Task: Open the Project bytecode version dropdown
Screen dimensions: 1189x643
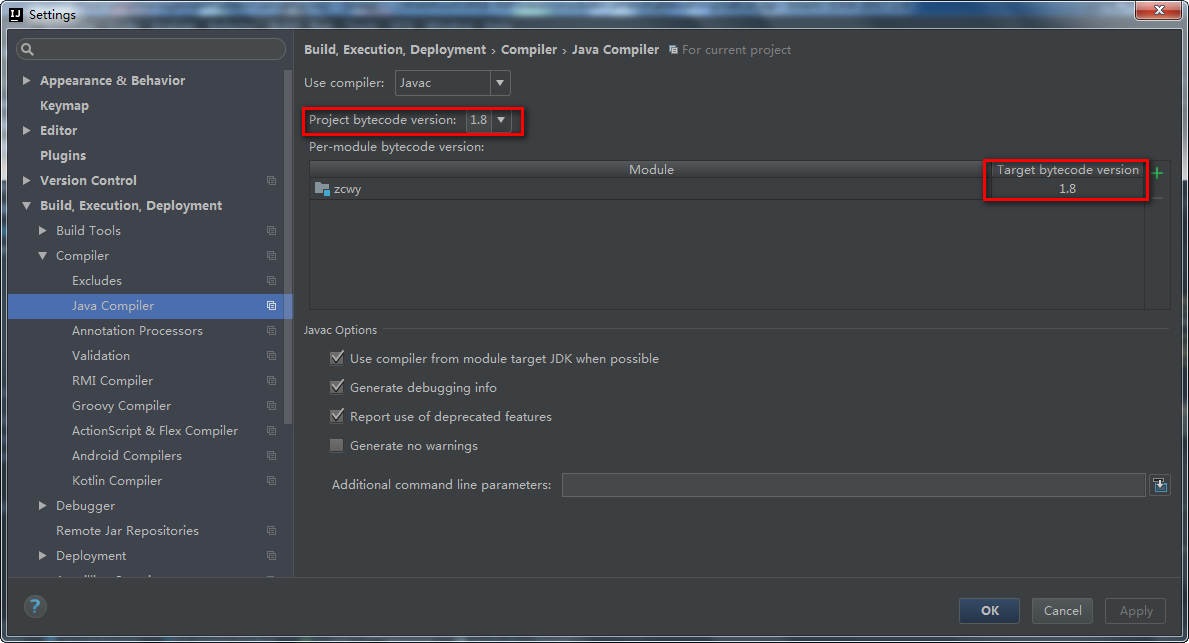Action: (x=488, y=120)
